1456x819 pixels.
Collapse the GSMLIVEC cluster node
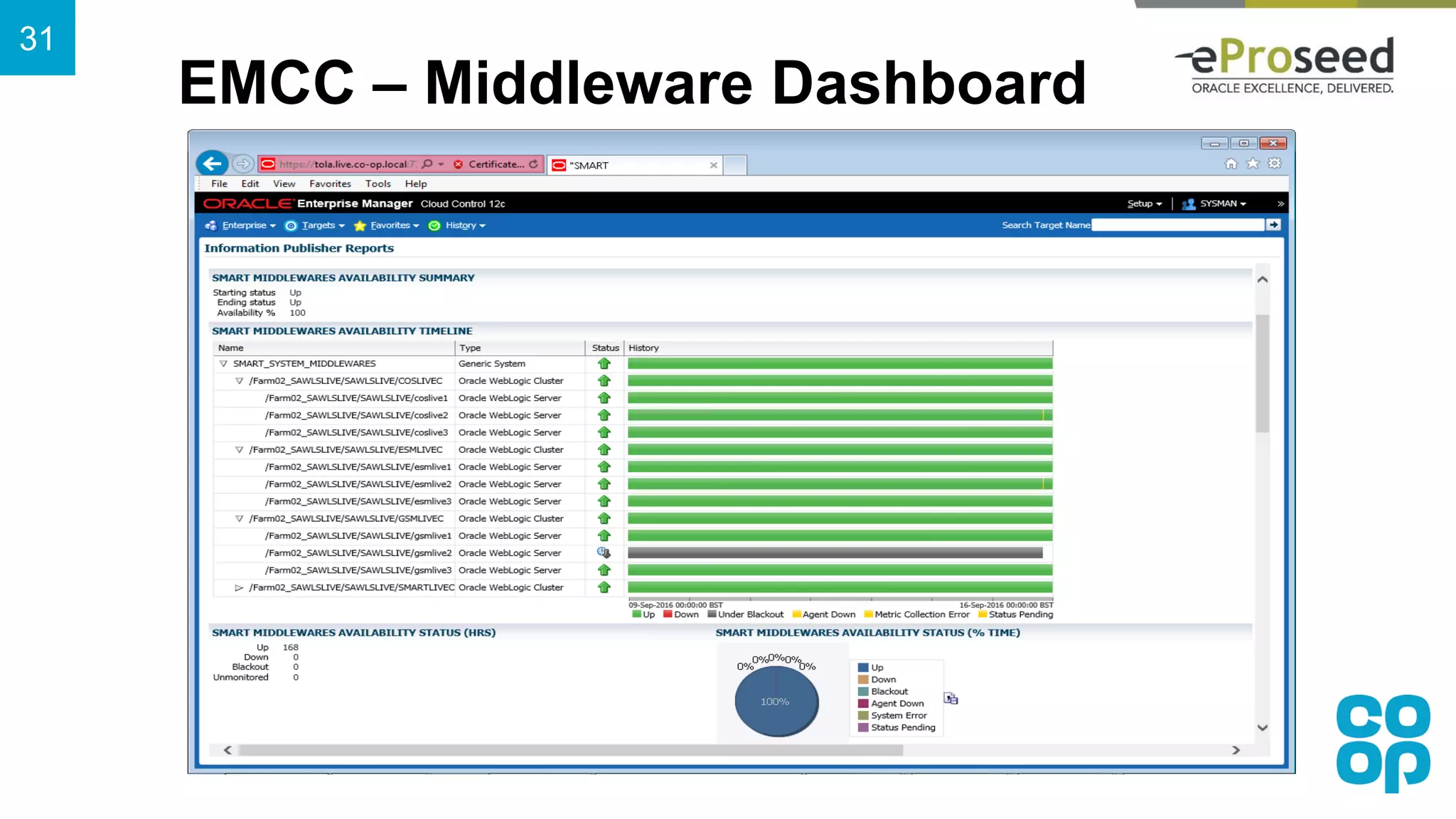(x=239, y=519)
